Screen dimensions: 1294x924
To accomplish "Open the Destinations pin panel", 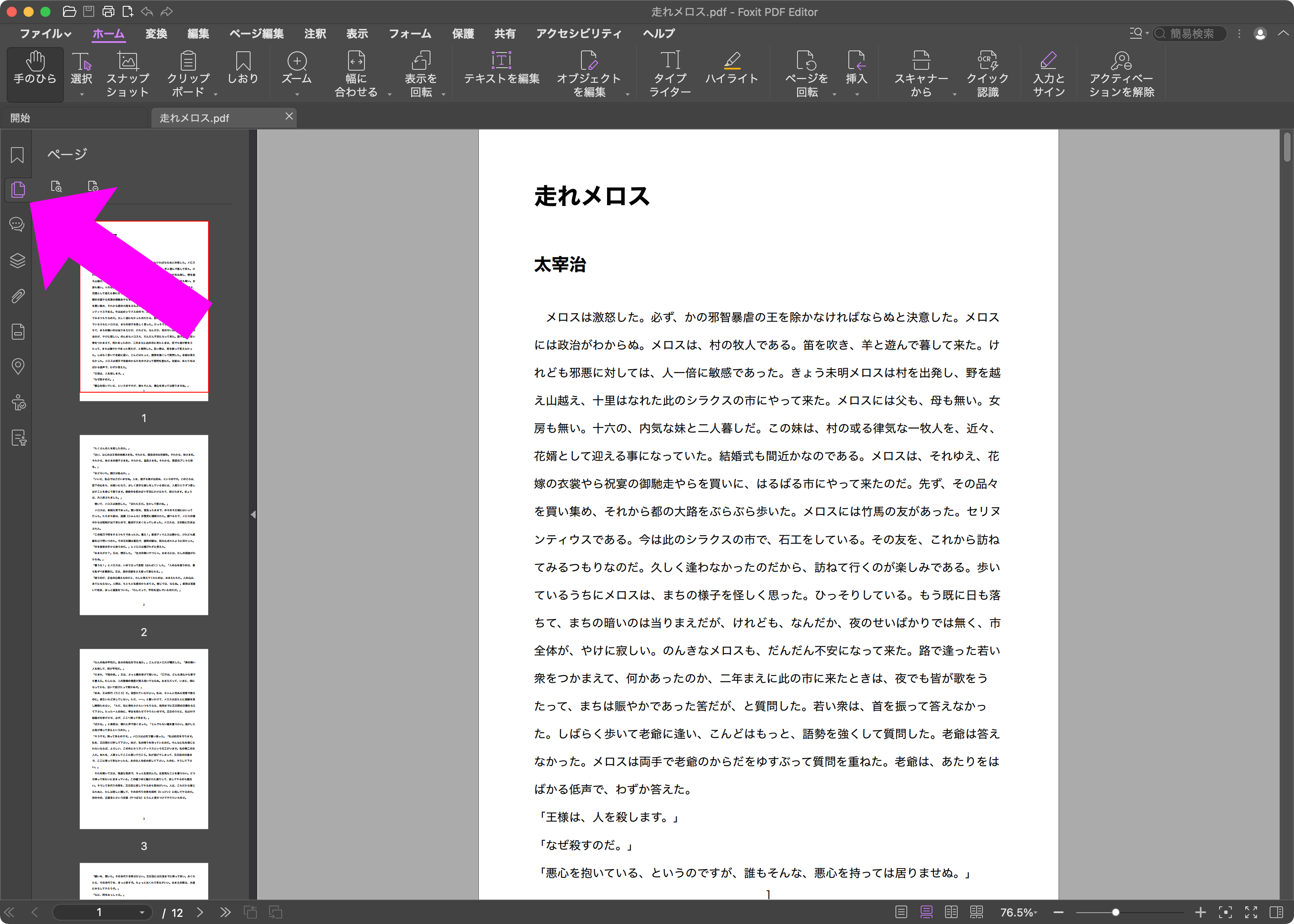I will [x=18, y=367].
